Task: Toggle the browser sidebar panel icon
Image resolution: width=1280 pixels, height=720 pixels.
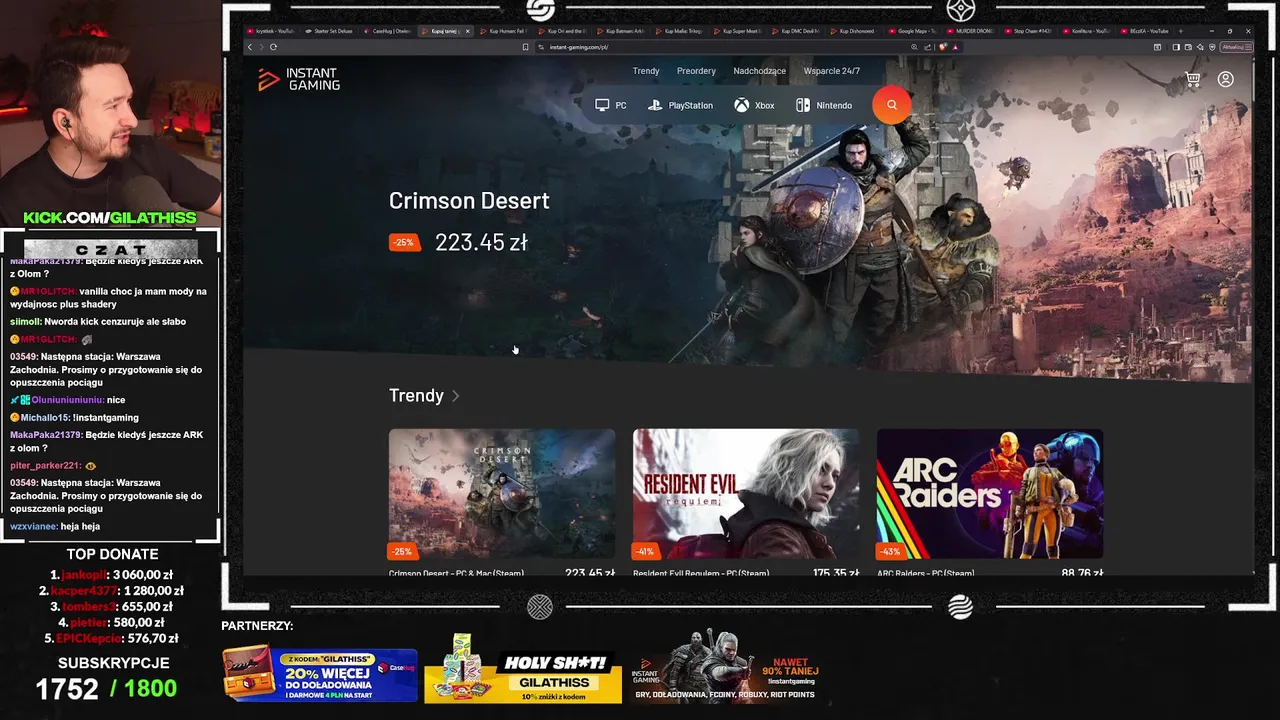Action: 1176,47
